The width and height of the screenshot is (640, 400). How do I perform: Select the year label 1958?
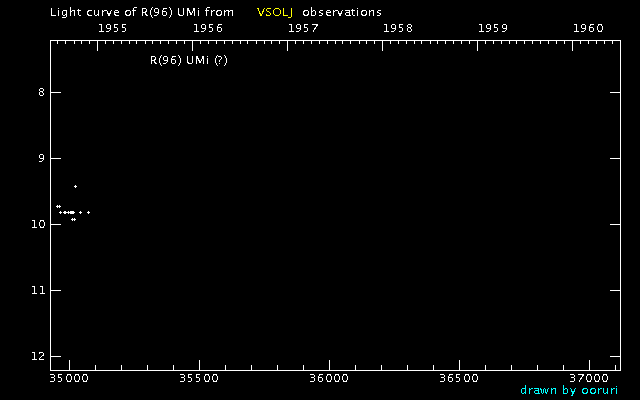click(x=398, y=28)
